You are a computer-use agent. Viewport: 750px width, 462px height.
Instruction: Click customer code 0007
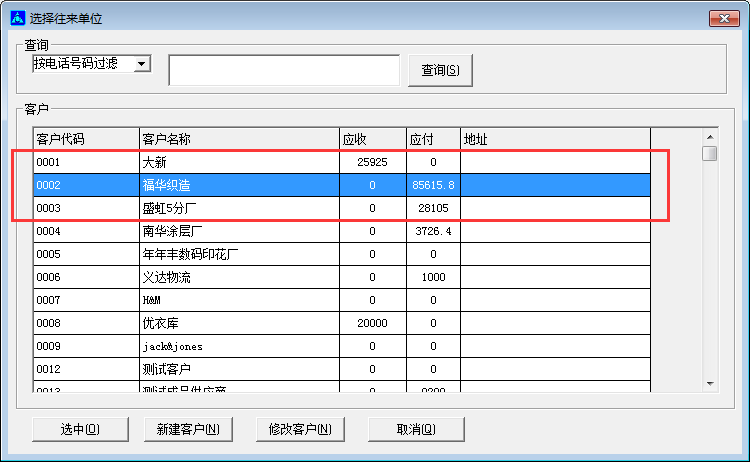click(48, 300)
